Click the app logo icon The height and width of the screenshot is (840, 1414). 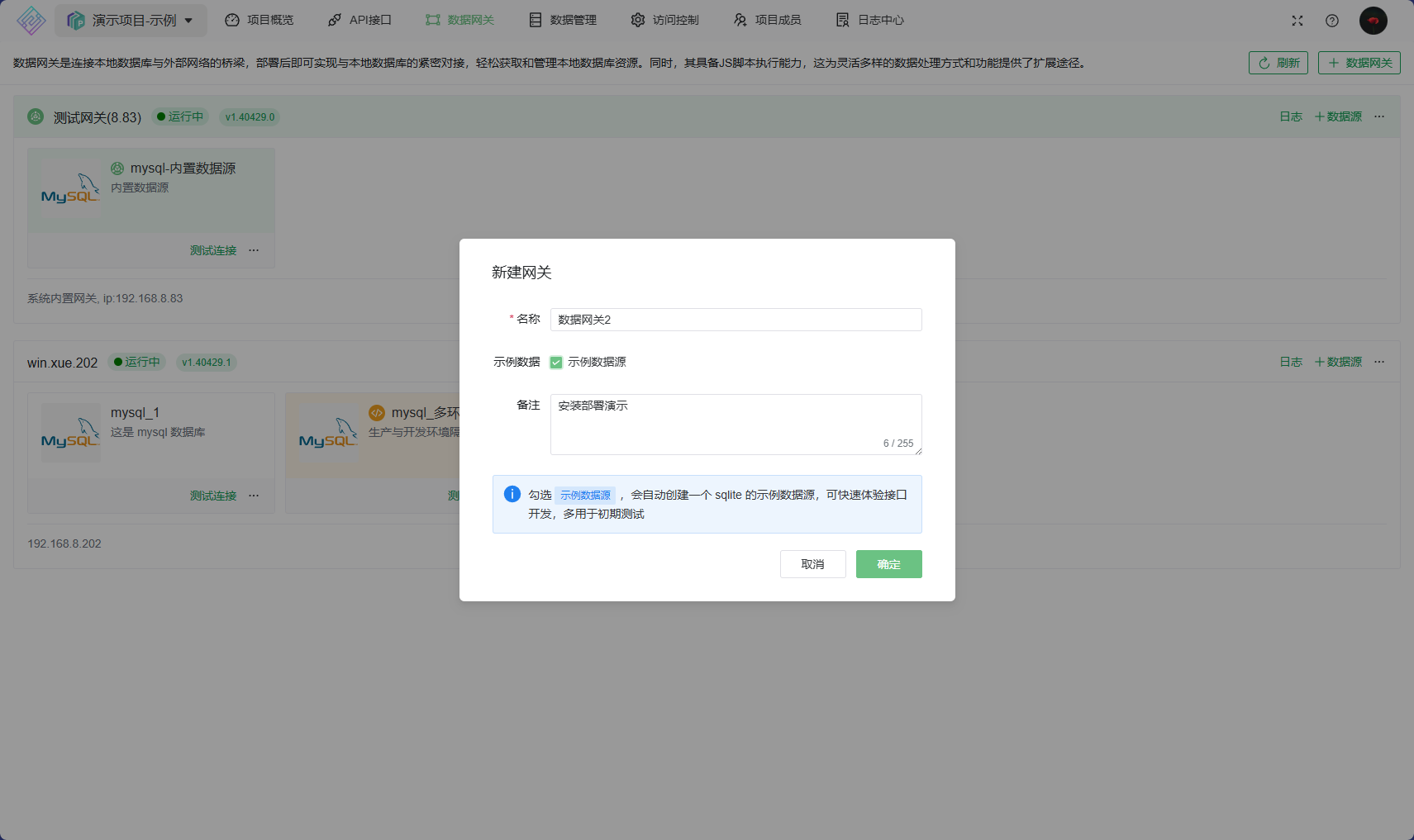31,21
